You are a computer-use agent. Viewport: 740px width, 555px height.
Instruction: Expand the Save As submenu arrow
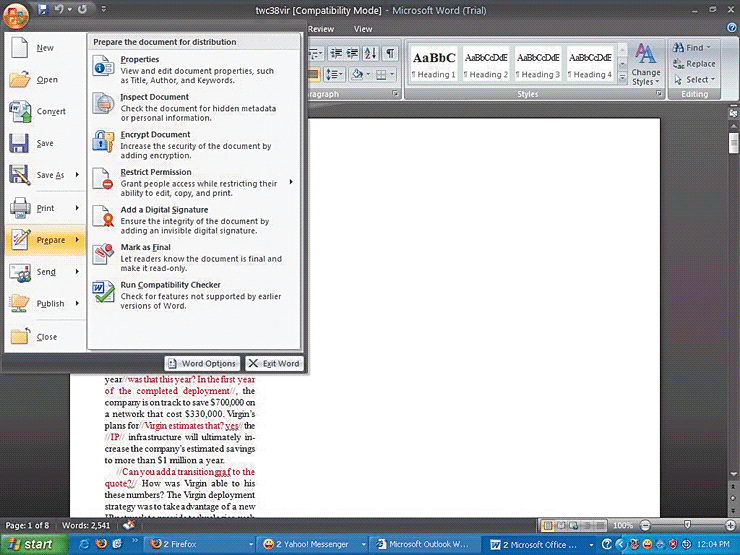[x=77, y=175]
